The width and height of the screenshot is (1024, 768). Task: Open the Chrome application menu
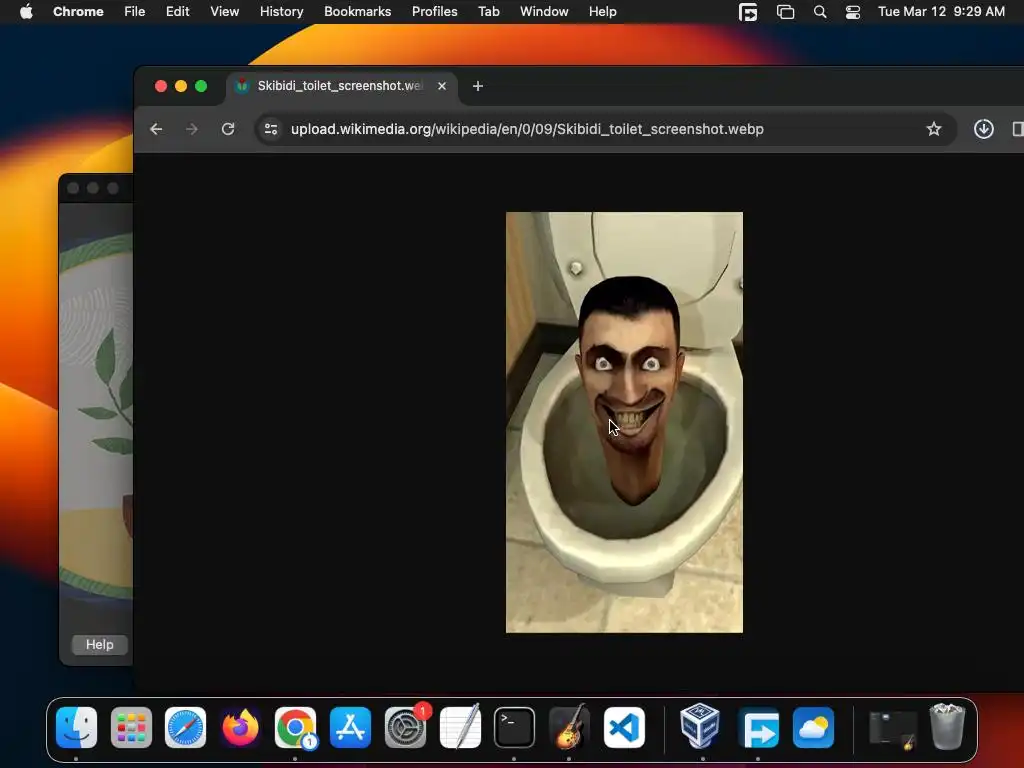(78, 12)
